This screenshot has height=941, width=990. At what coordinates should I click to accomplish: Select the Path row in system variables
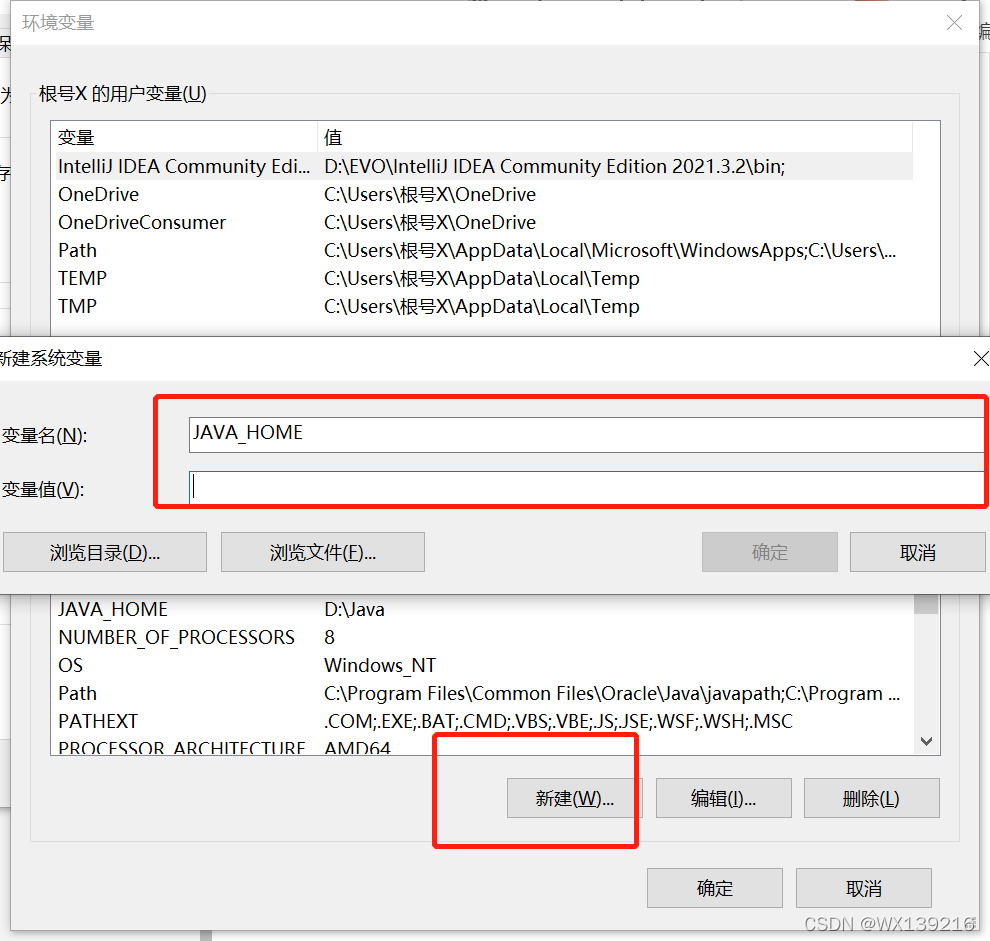point(484,693)
